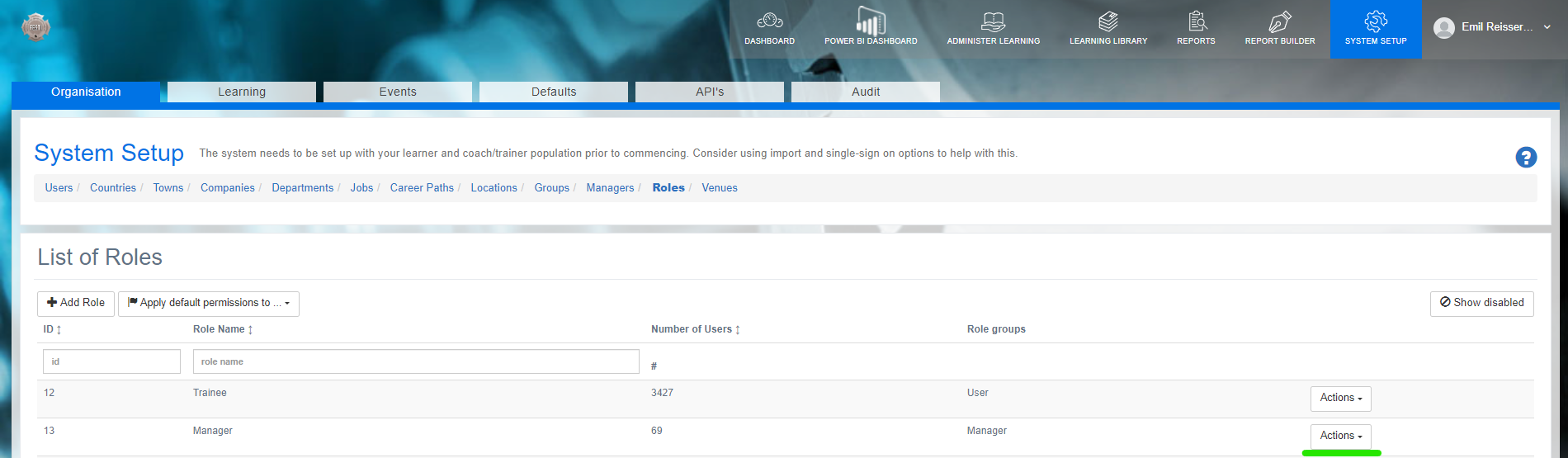Open the Career Paths link

[x=422, y=188]
